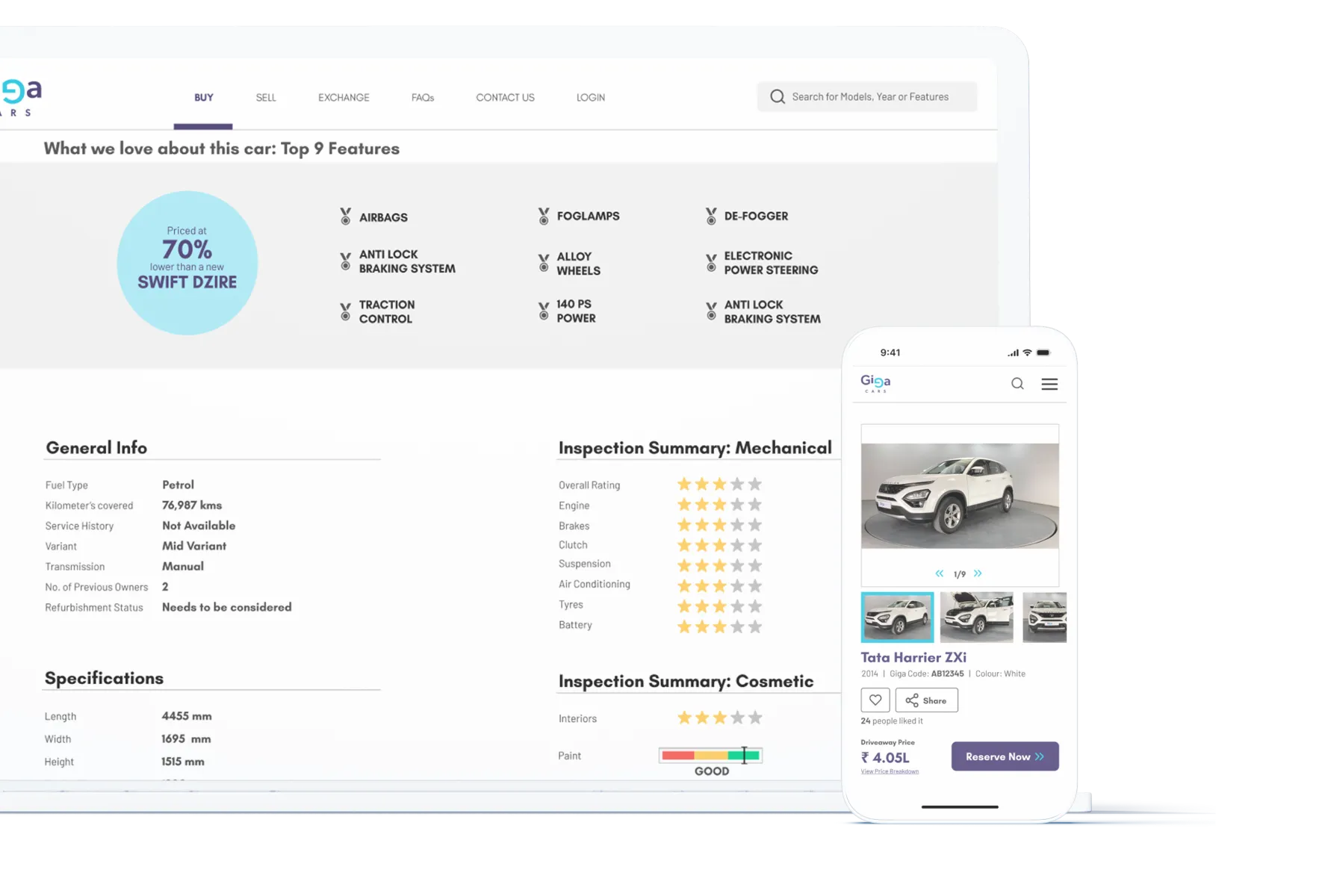Click the Needs to be considered status
Screen dimensions: 1325x896
(x=227, y=607)
